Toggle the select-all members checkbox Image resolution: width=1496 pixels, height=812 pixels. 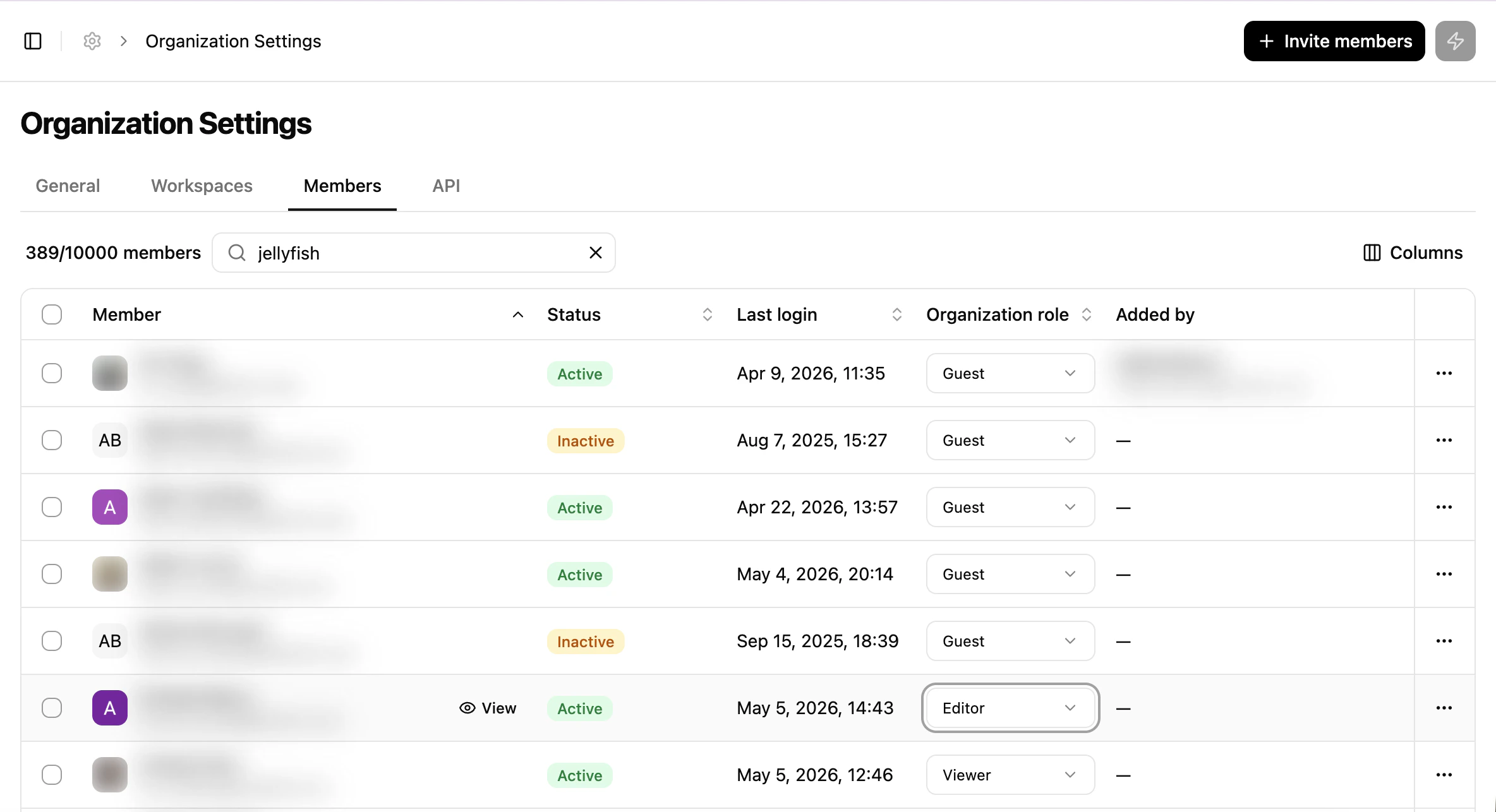tap(52, 314)
